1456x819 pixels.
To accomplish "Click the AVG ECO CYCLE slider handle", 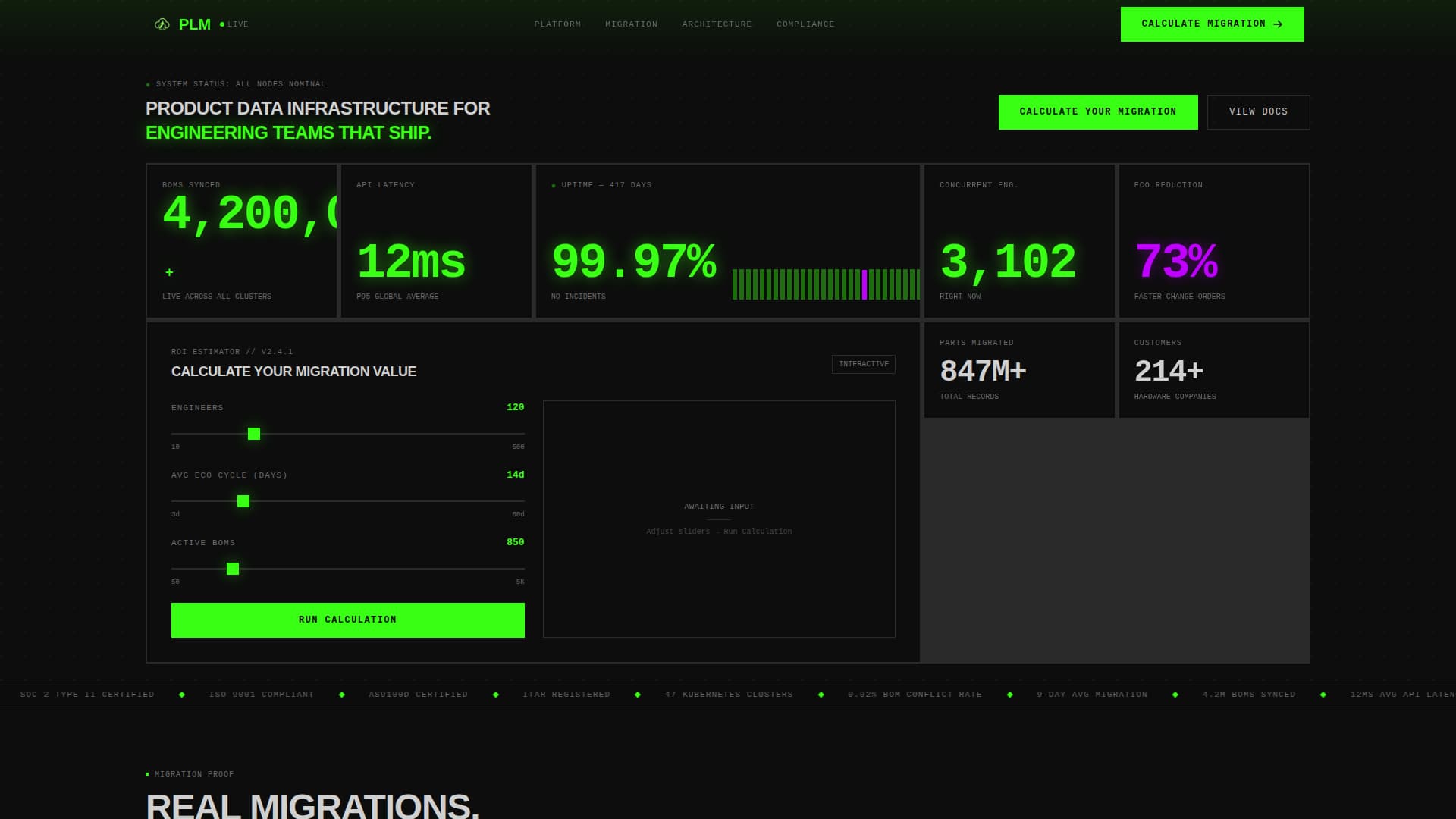I will (x=243, y=501).
